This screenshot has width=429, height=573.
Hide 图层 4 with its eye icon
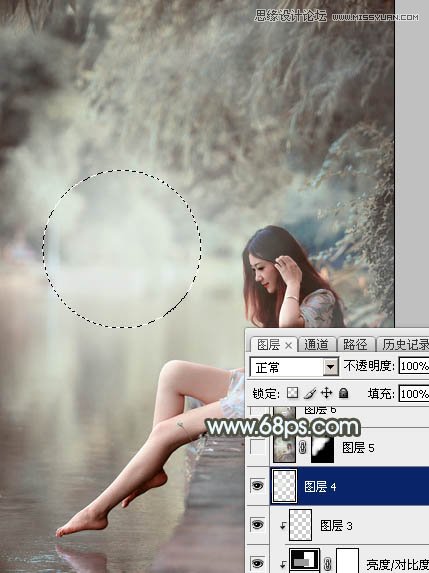tap(258, 486)
